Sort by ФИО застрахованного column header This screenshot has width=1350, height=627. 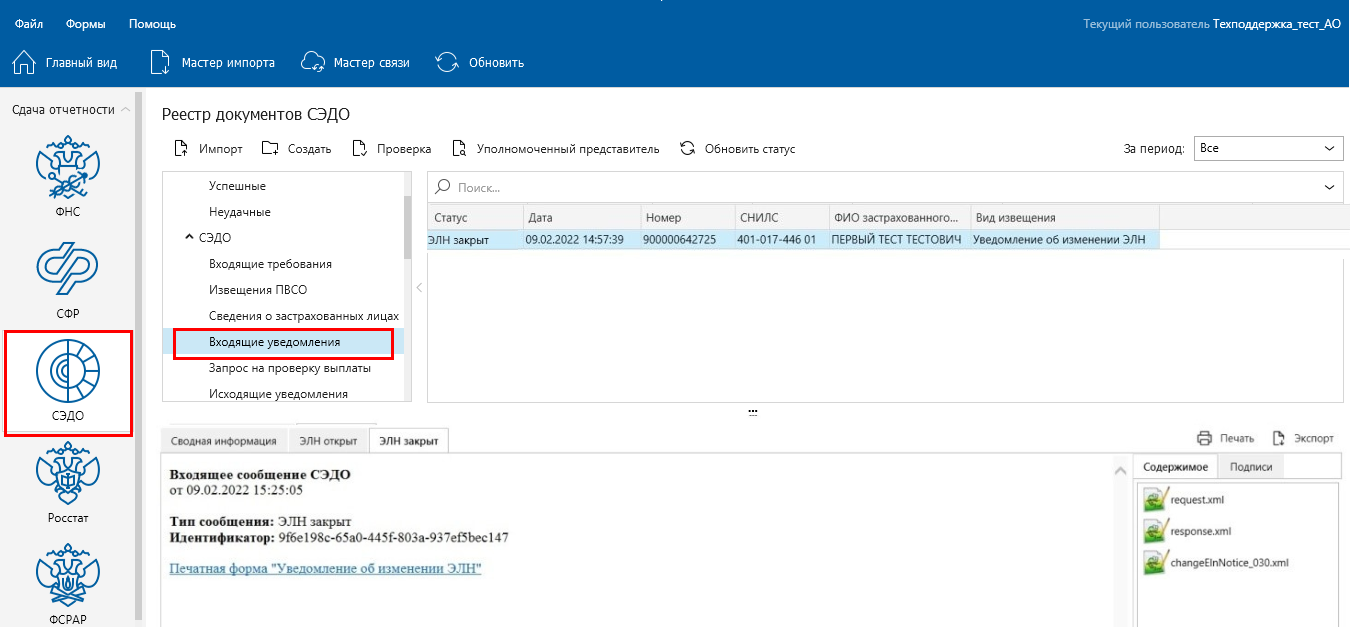click(899, 217)
